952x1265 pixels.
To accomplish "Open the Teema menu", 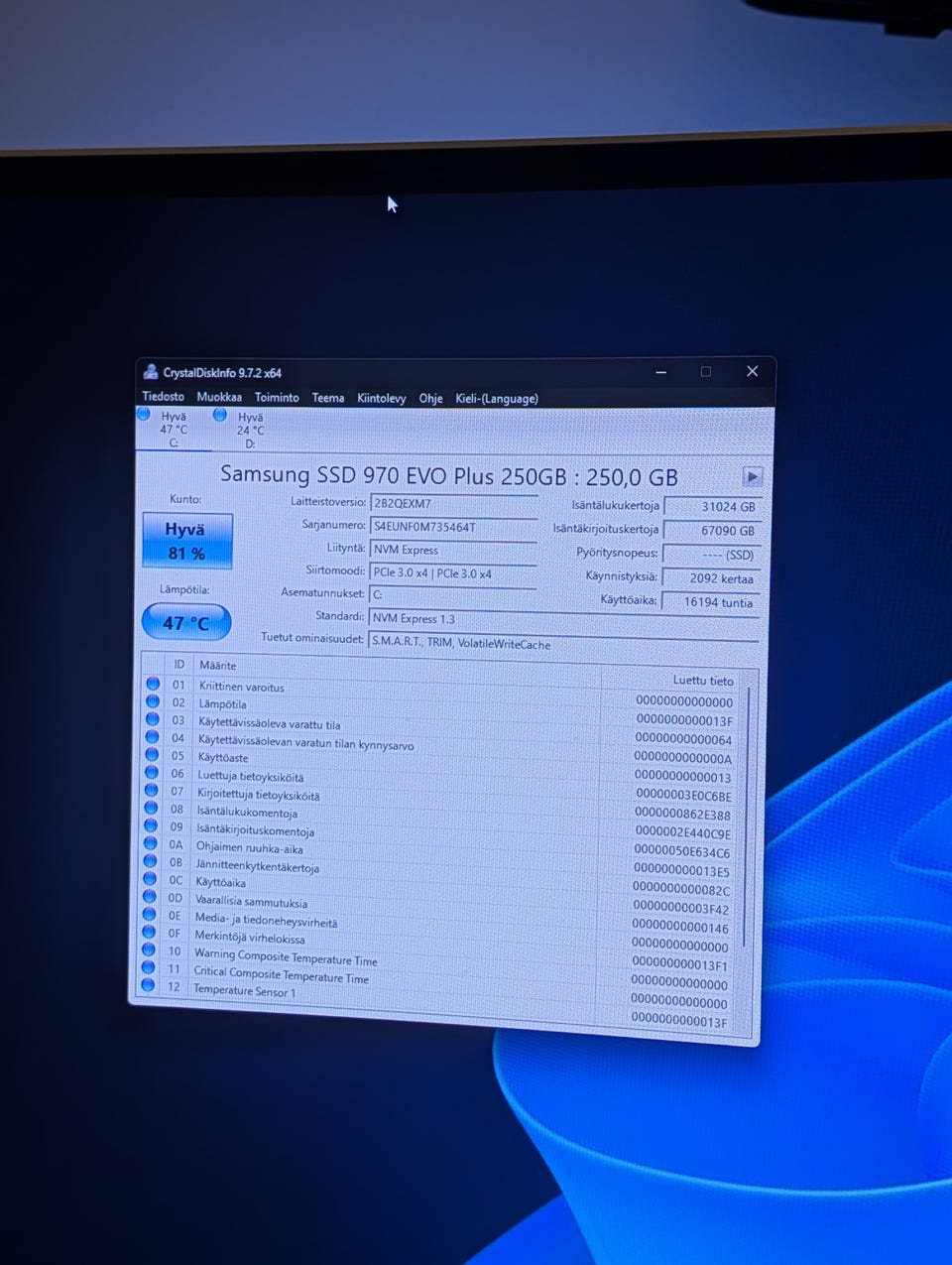I will point(328,398).
